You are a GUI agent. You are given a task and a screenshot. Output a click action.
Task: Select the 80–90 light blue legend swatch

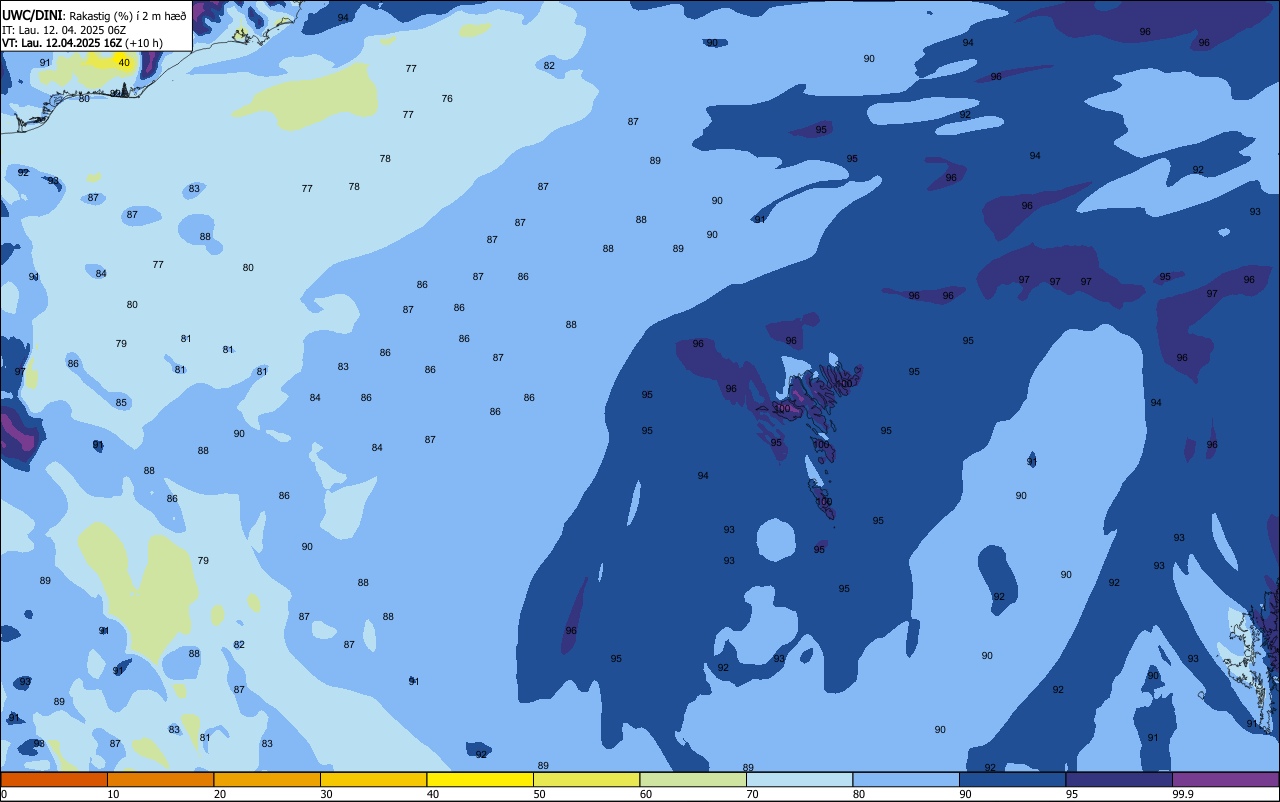pos(906,779)
